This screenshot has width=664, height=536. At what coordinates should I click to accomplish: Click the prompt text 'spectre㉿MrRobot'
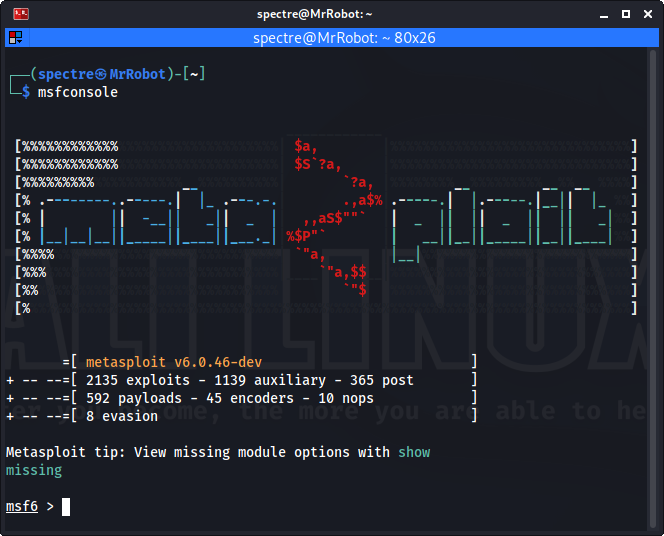pyautogui.click(x=102, y=74)
